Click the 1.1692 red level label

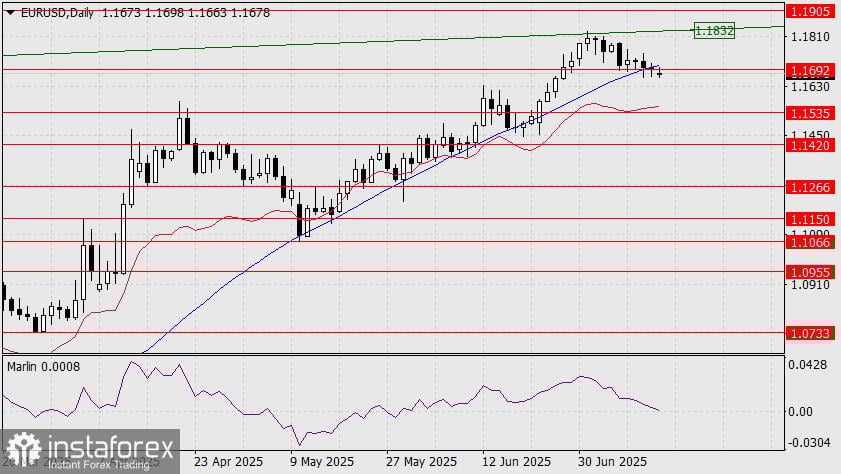(x=810, y=71)
